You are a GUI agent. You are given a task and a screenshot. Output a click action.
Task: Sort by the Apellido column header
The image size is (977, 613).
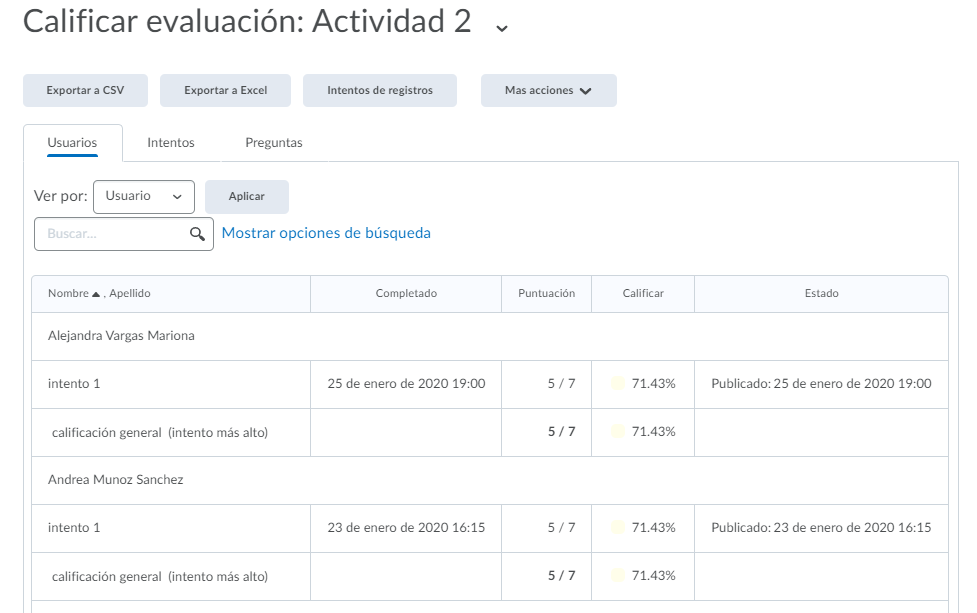click(130, 294)
